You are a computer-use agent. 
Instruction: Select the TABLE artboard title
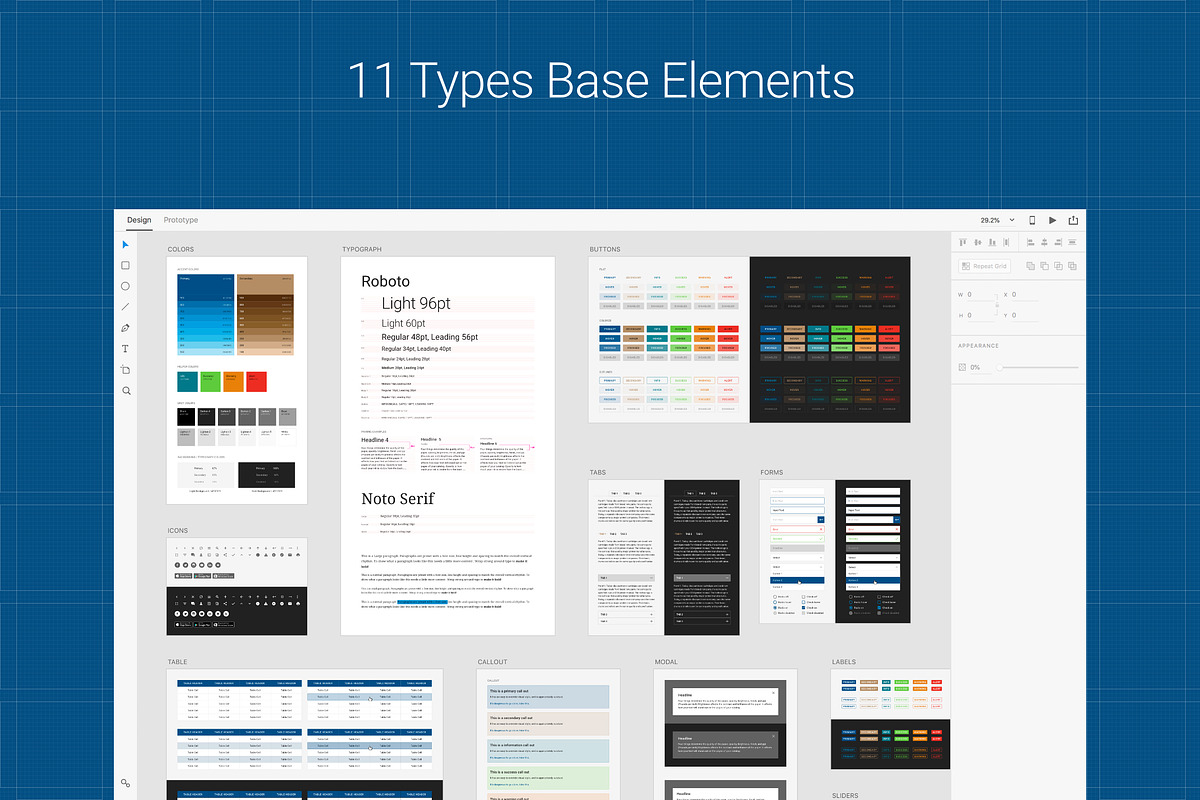[x=177, y=662]
